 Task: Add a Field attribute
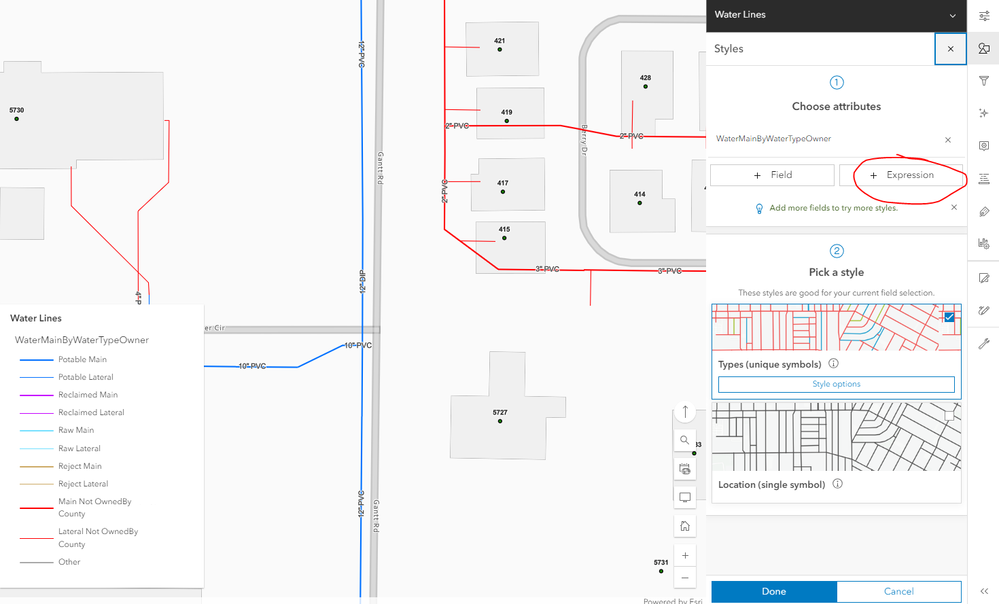(772, 175)
